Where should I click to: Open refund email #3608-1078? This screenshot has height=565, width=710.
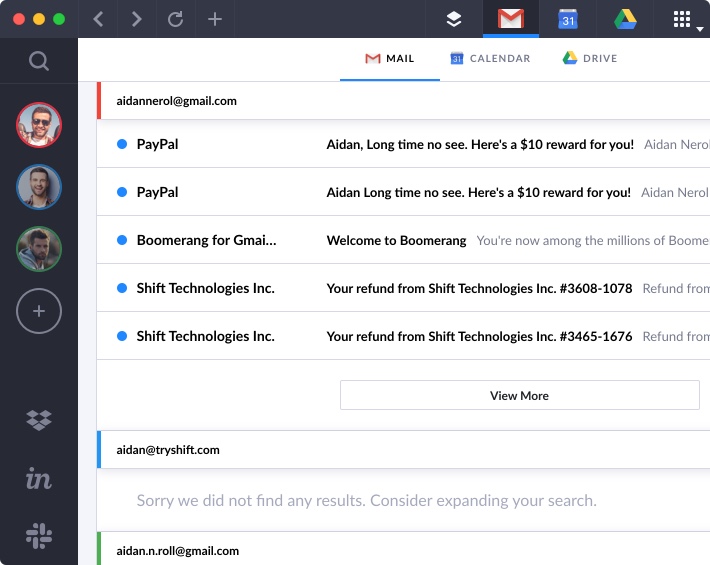(403, 288)
